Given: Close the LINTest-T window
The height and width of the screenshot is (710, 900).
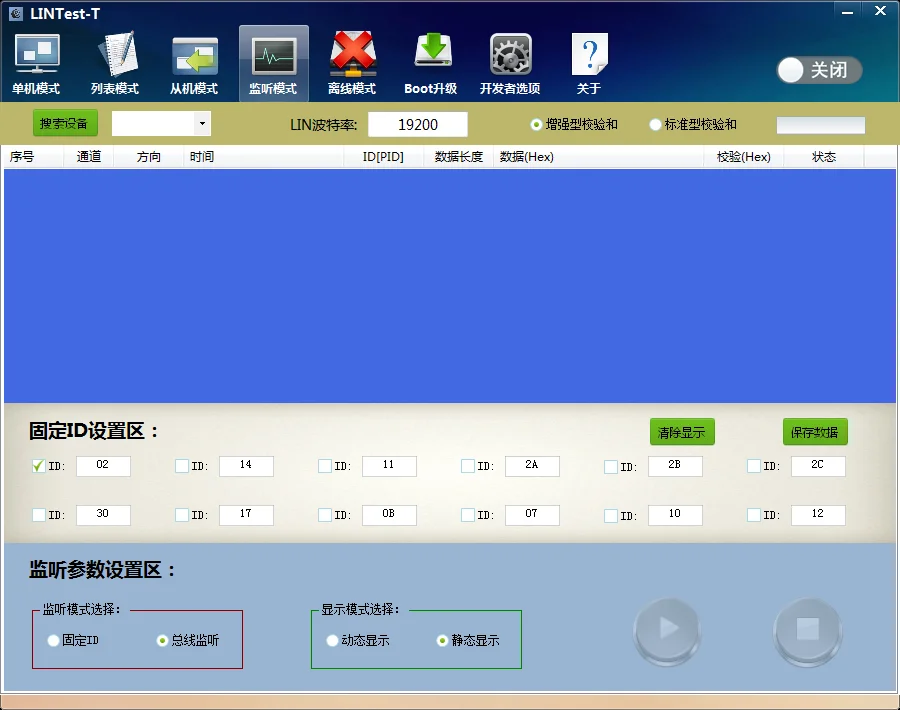Looking at the screenshot, I should click(x=880, y=11).
